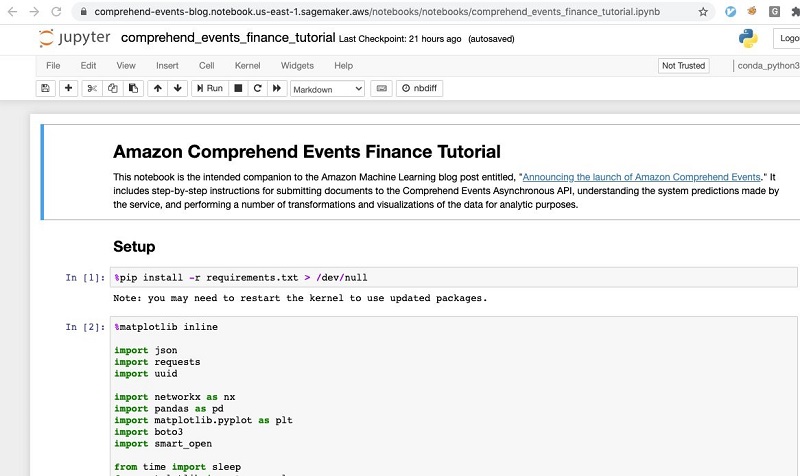
Task: Restart the kernel icon
Action: pyautogui.click(x=257, y=88)
